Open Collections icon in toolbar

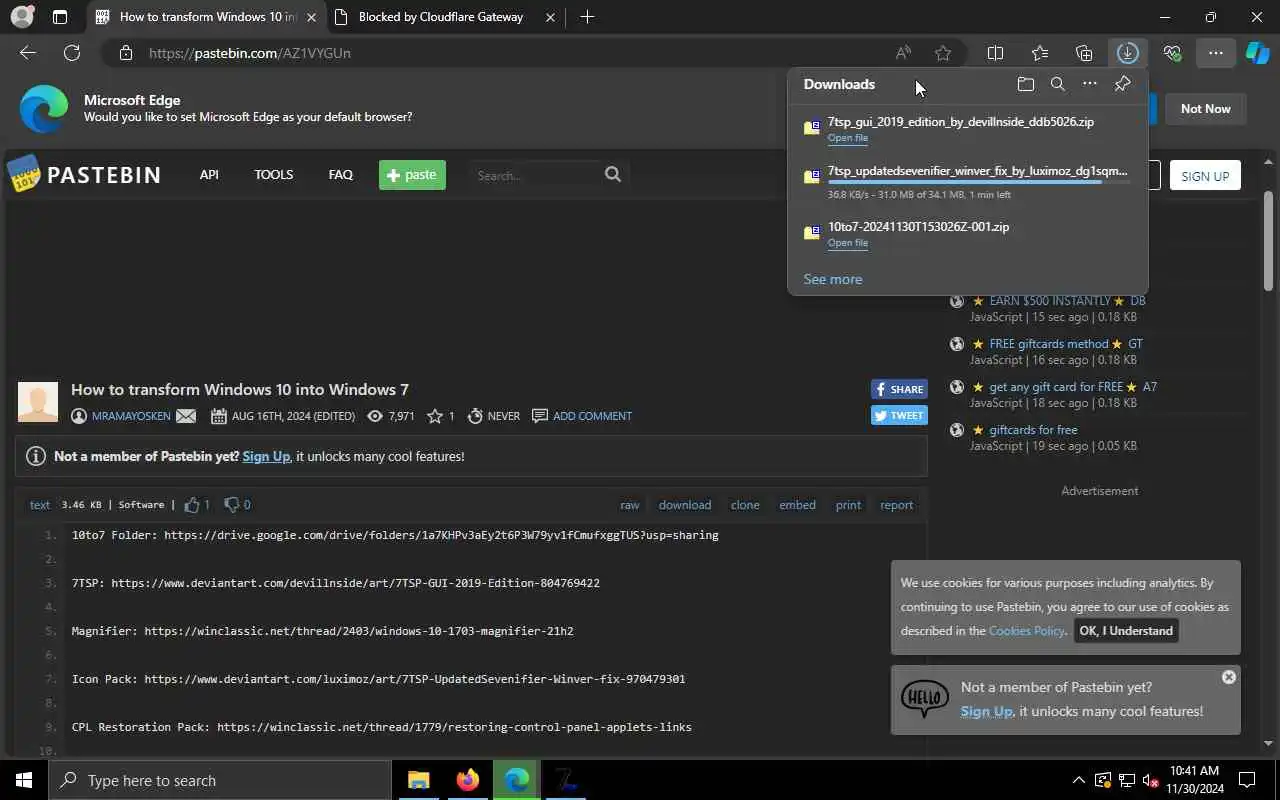click(x=1084, y=53)
